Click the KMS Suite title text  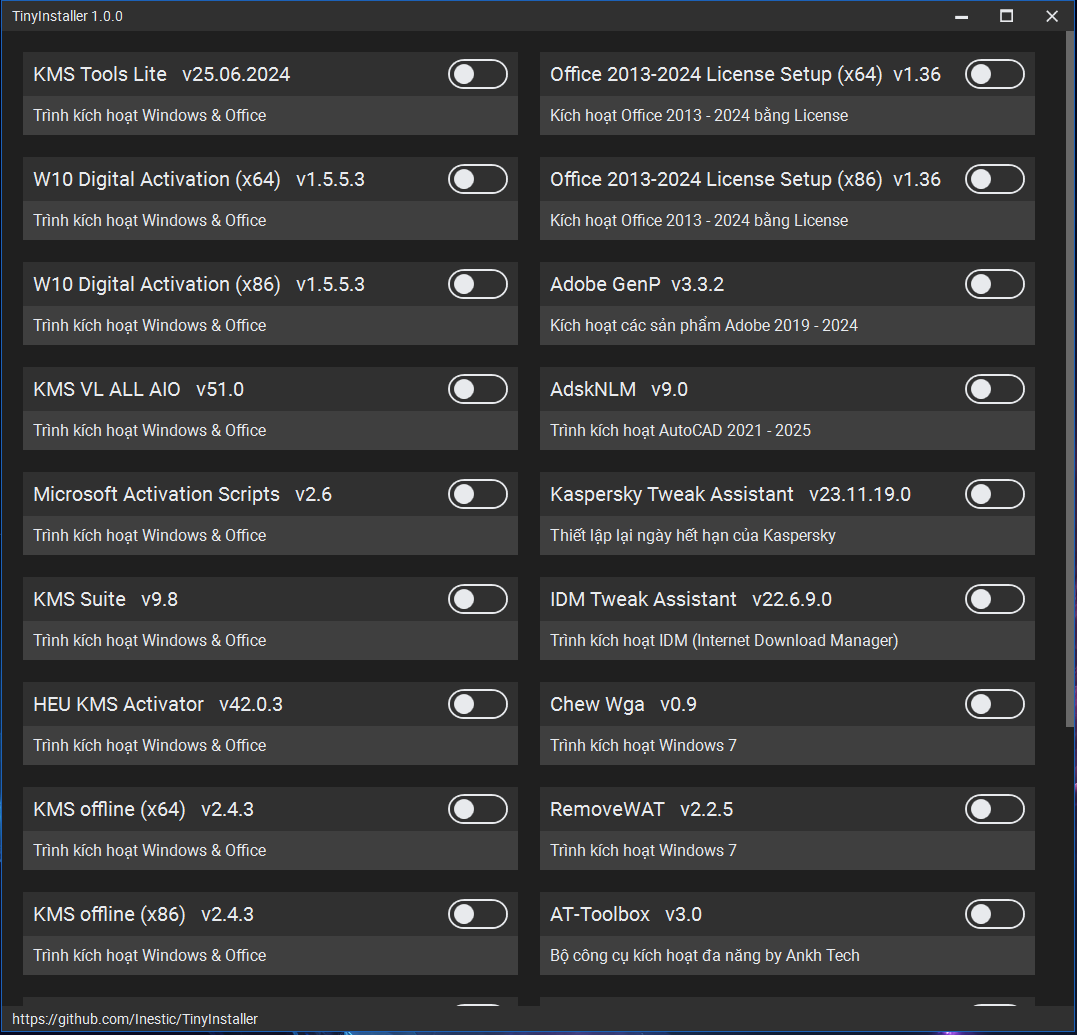80,600
